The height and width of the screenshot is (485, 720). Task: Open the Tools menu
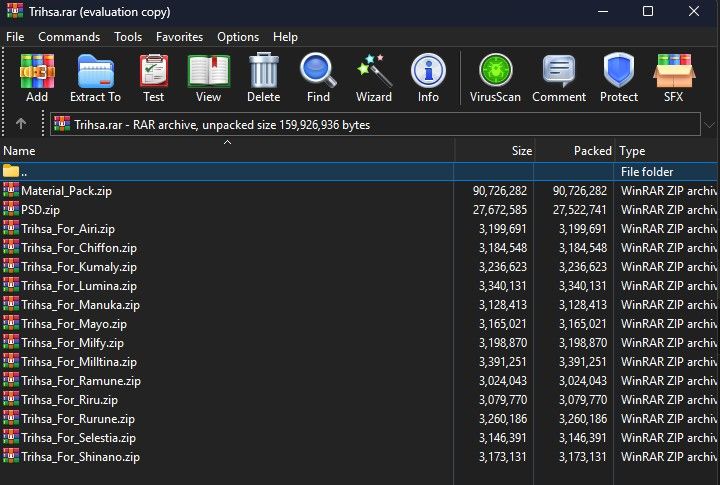128,37
